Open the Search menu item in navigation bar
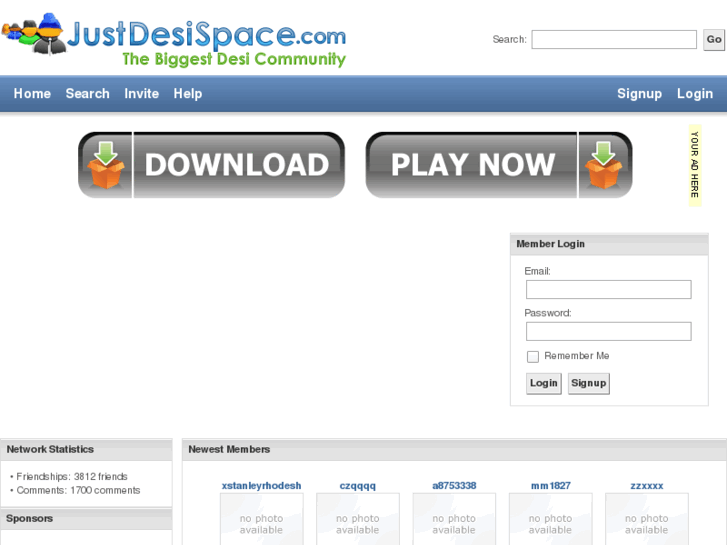The image size is (727, 545). (88, 94)
